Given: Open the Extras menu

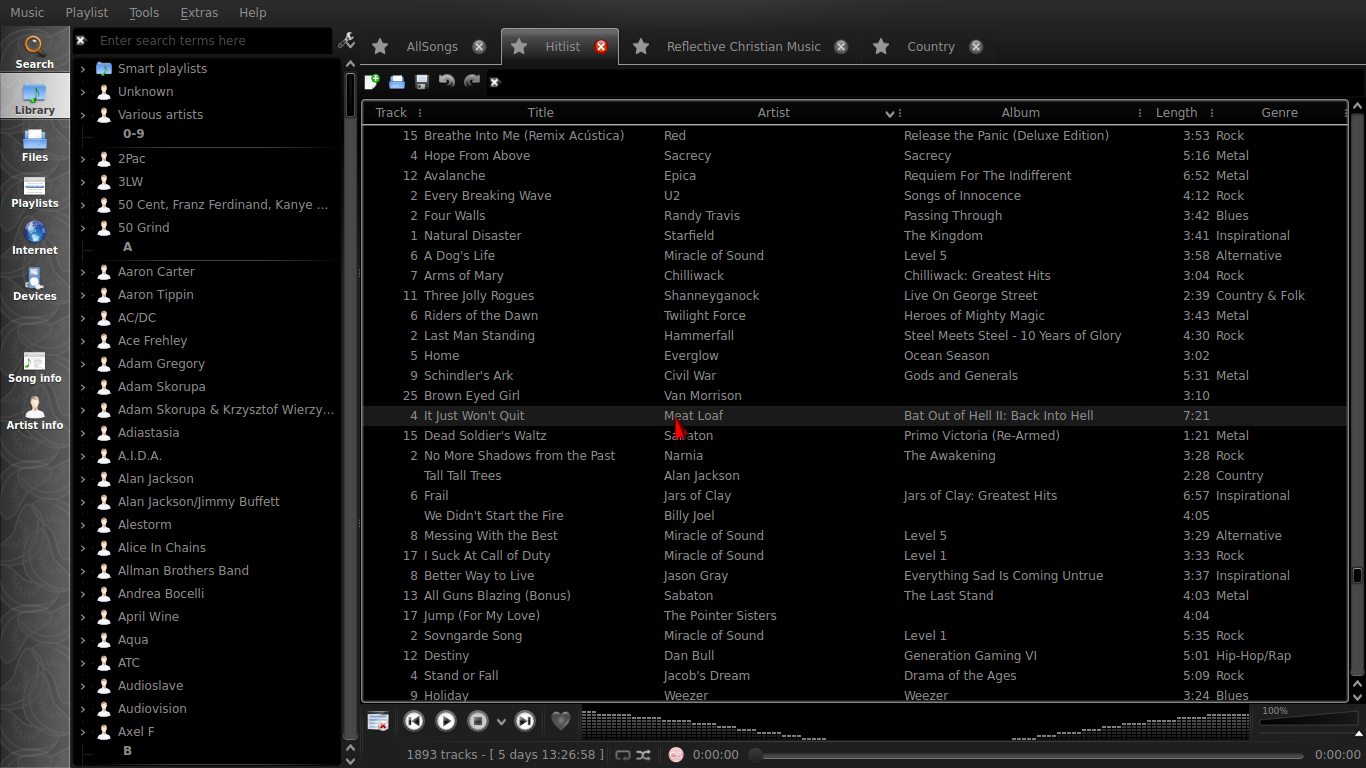Looking at the screenshot, I should pyautogui.click(x=199, y=13).
